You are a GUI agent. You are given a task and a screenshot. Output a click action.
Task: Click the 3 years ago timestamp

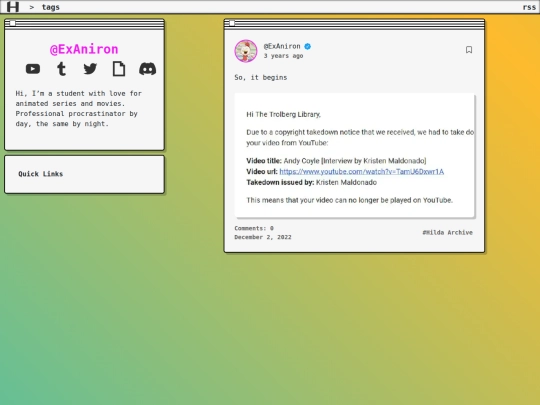(283, 56)
